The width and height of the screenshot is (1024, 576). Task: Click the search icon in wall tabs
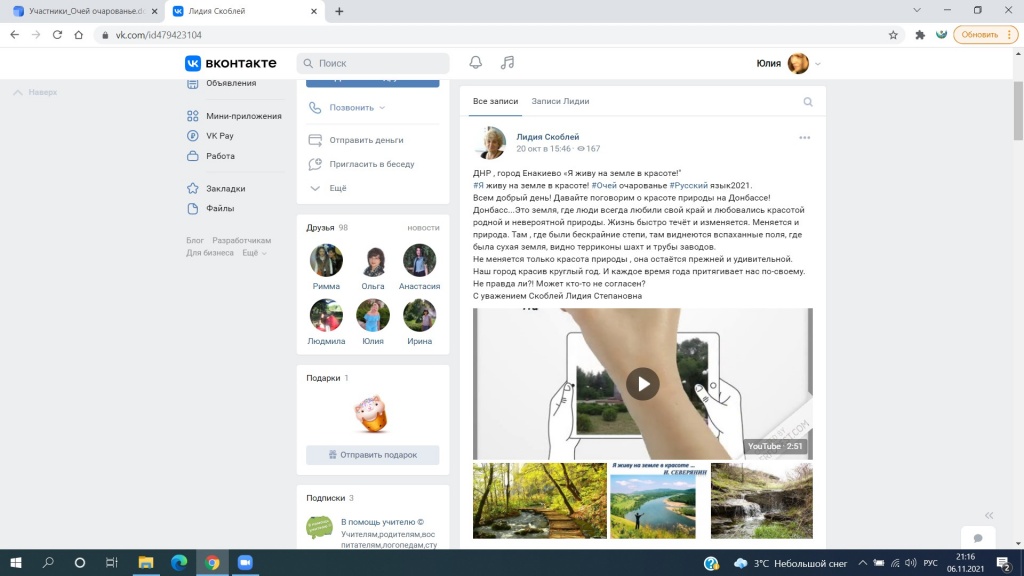point(808,102)
